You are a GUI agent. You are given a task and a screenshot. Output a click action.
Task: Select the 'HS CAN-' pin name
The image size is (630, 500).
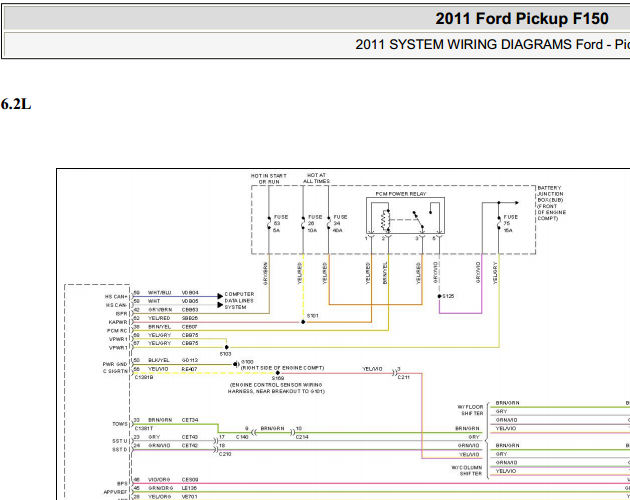point(117,305)
